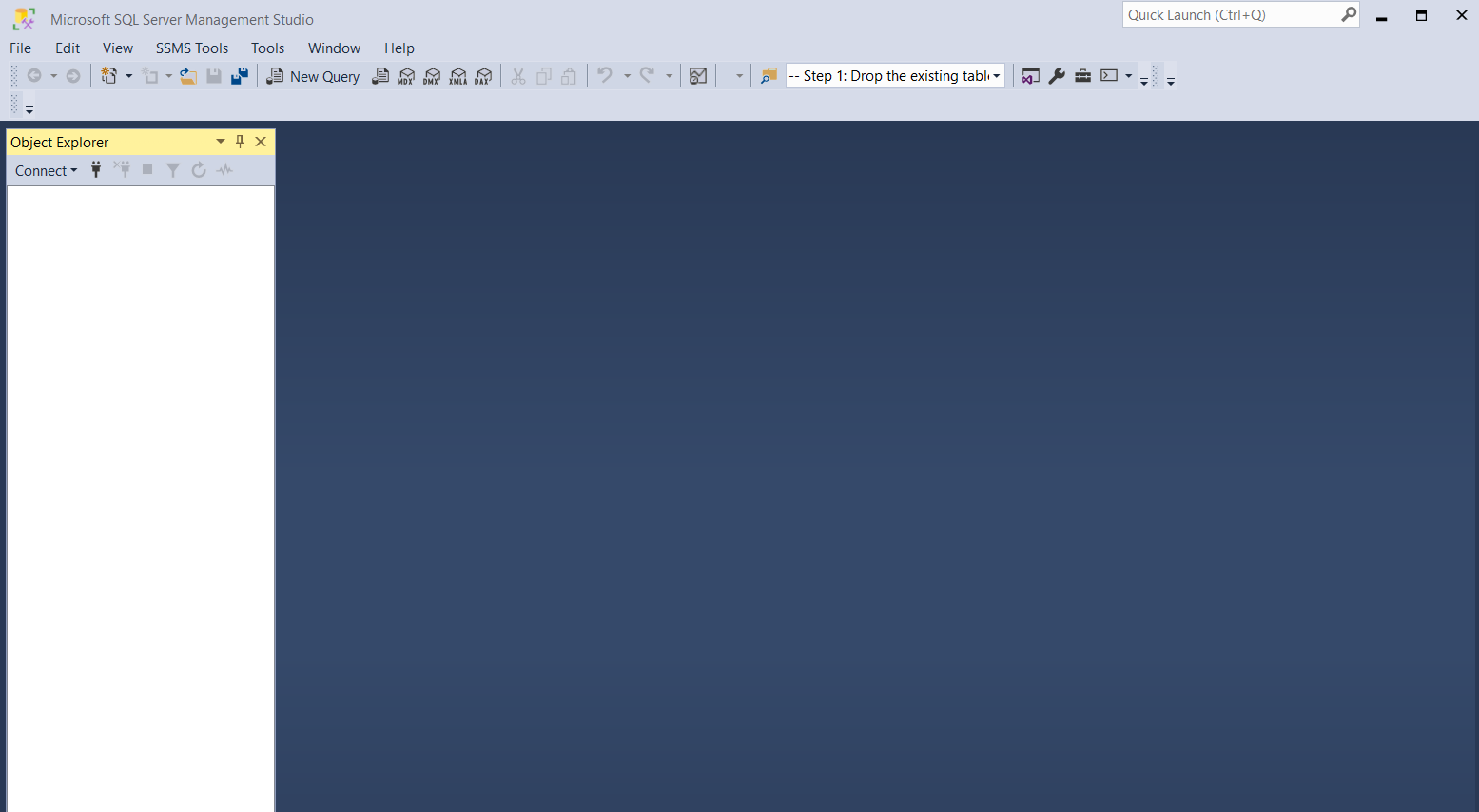Open a new DMX query

432,76
